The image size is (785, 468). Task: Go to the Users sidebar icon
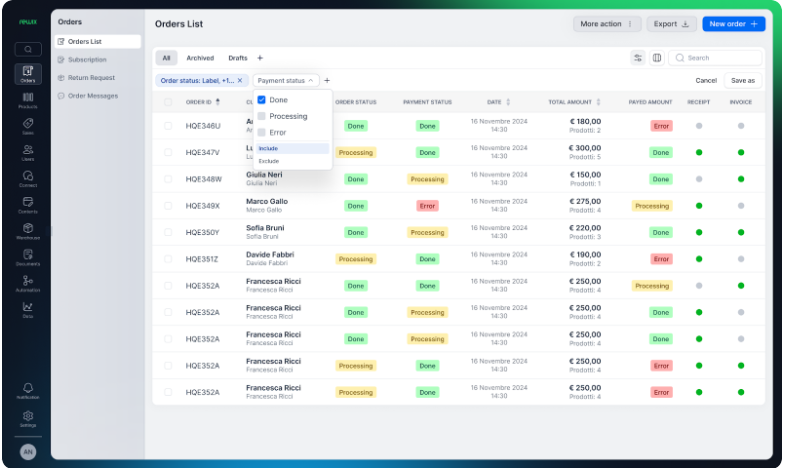pos(27,151)
